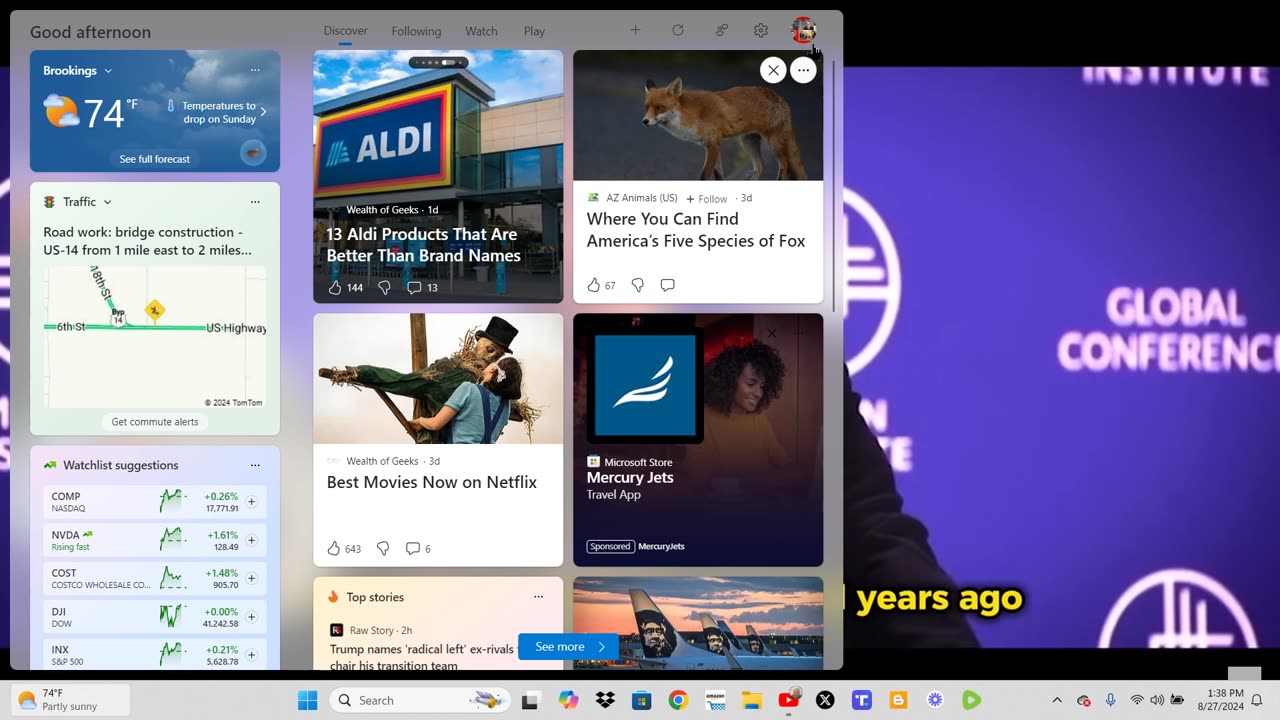Open more options for Top stories
The width and height of the screenshot is (1280, 720).
538,597
